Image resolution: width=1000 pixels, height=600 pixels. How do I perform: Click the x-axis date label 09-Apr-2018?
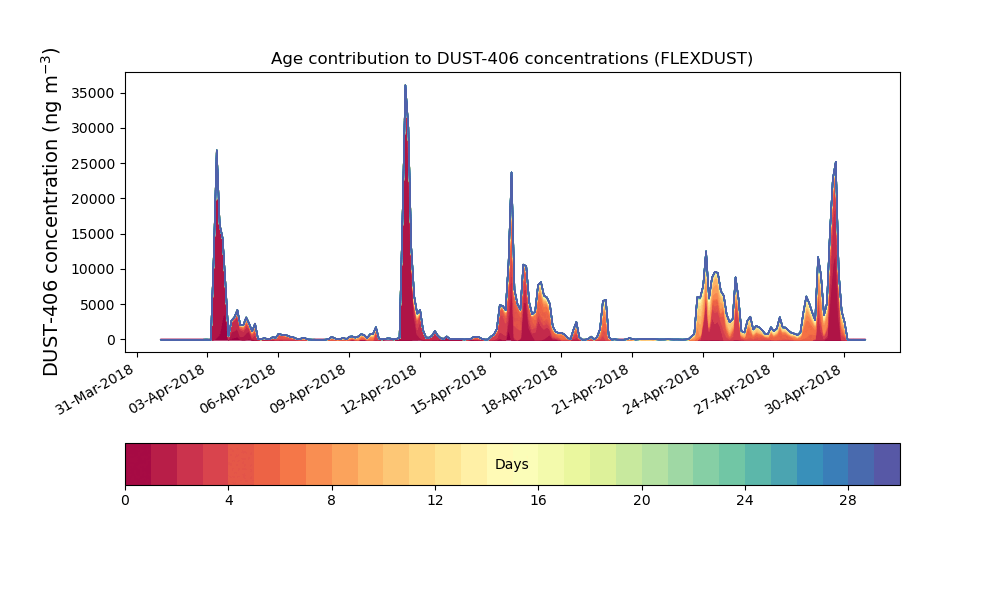[x=307, y=389]
